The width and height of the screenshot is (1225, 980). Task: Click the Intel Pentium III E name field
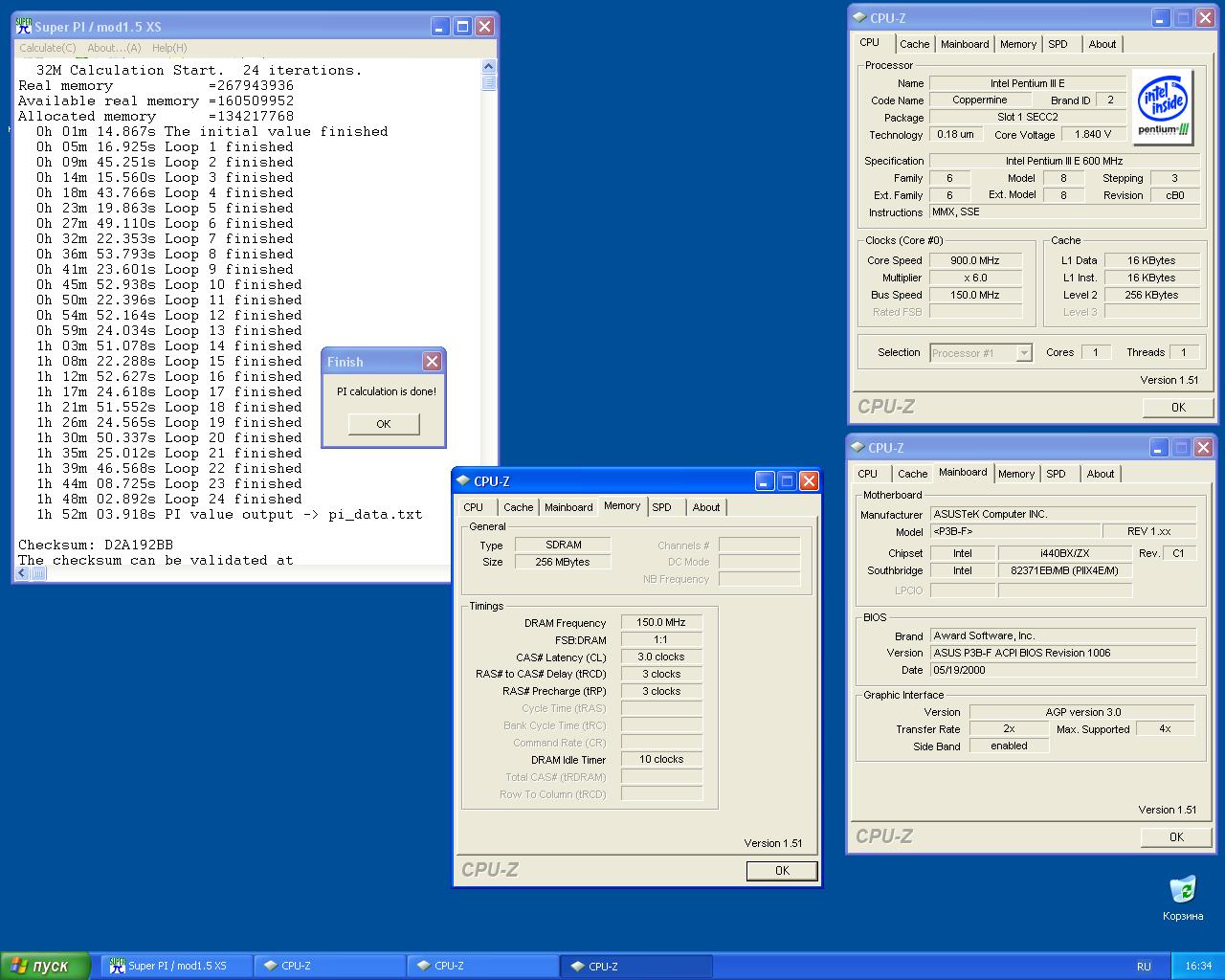pos(1027,83)
